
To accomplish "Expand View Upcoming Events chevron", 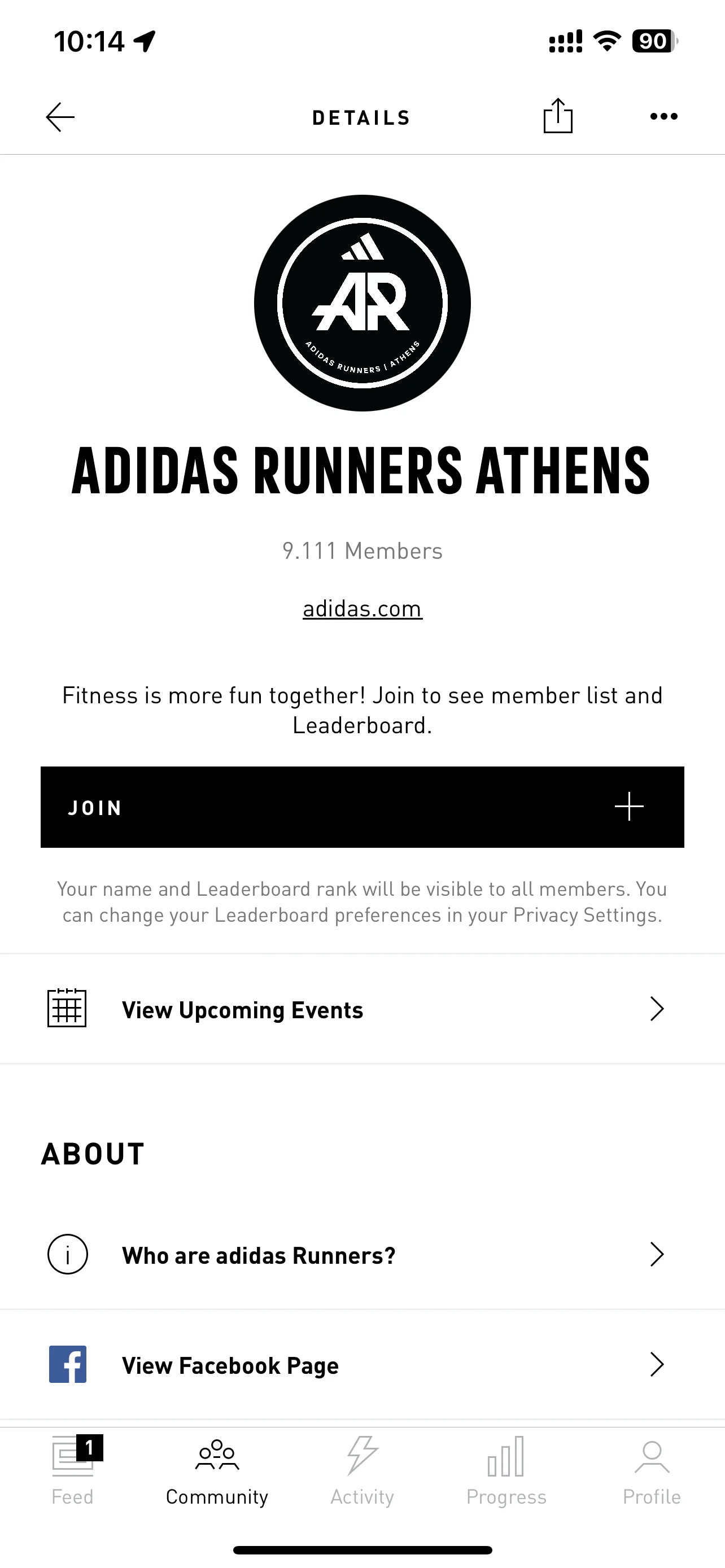I will pyautogui.click(x=656, y=1009).
